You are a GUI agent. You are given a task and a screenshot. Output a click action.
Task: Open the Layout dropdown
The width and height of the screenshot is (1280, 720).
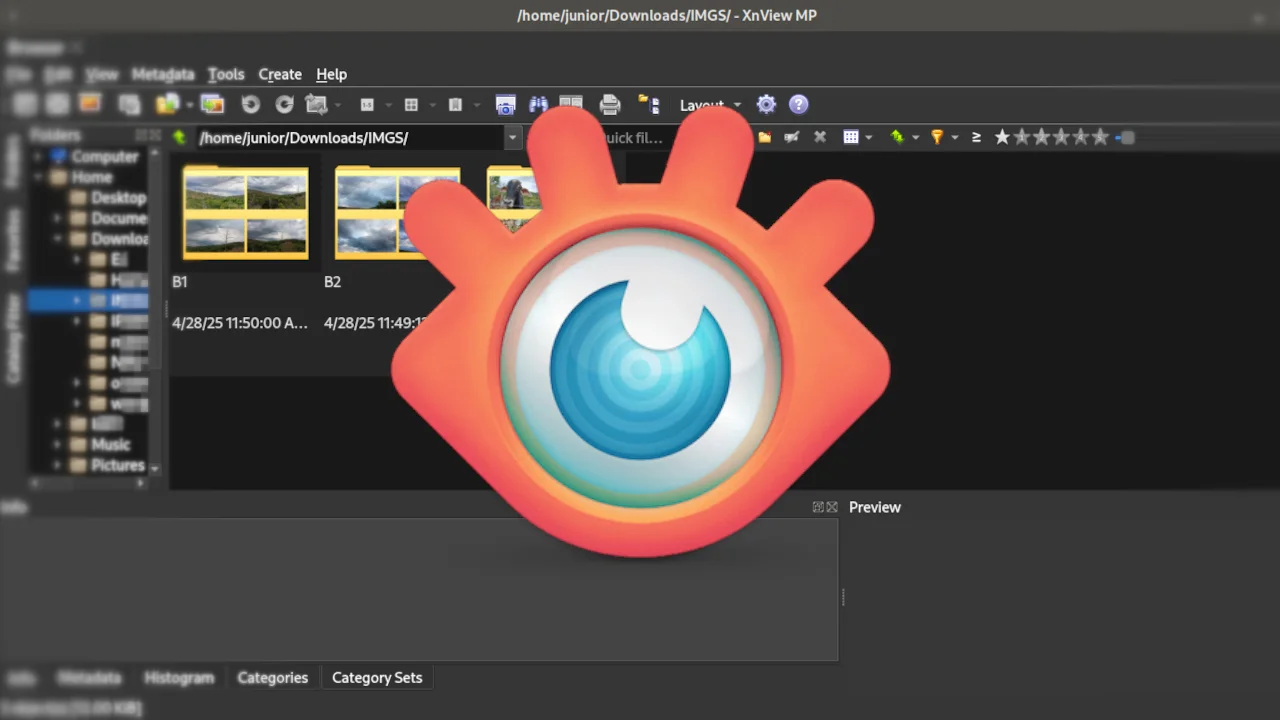(710, 105)
